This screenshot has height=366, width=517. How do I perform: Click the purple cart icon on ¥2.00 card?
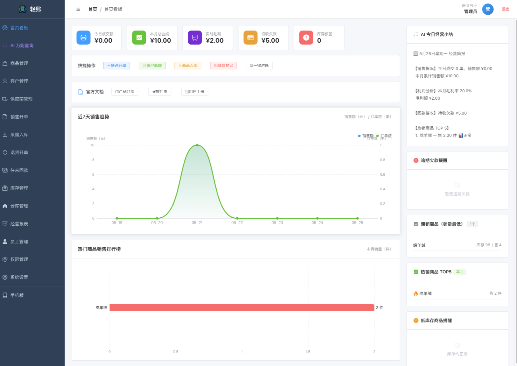195,37
